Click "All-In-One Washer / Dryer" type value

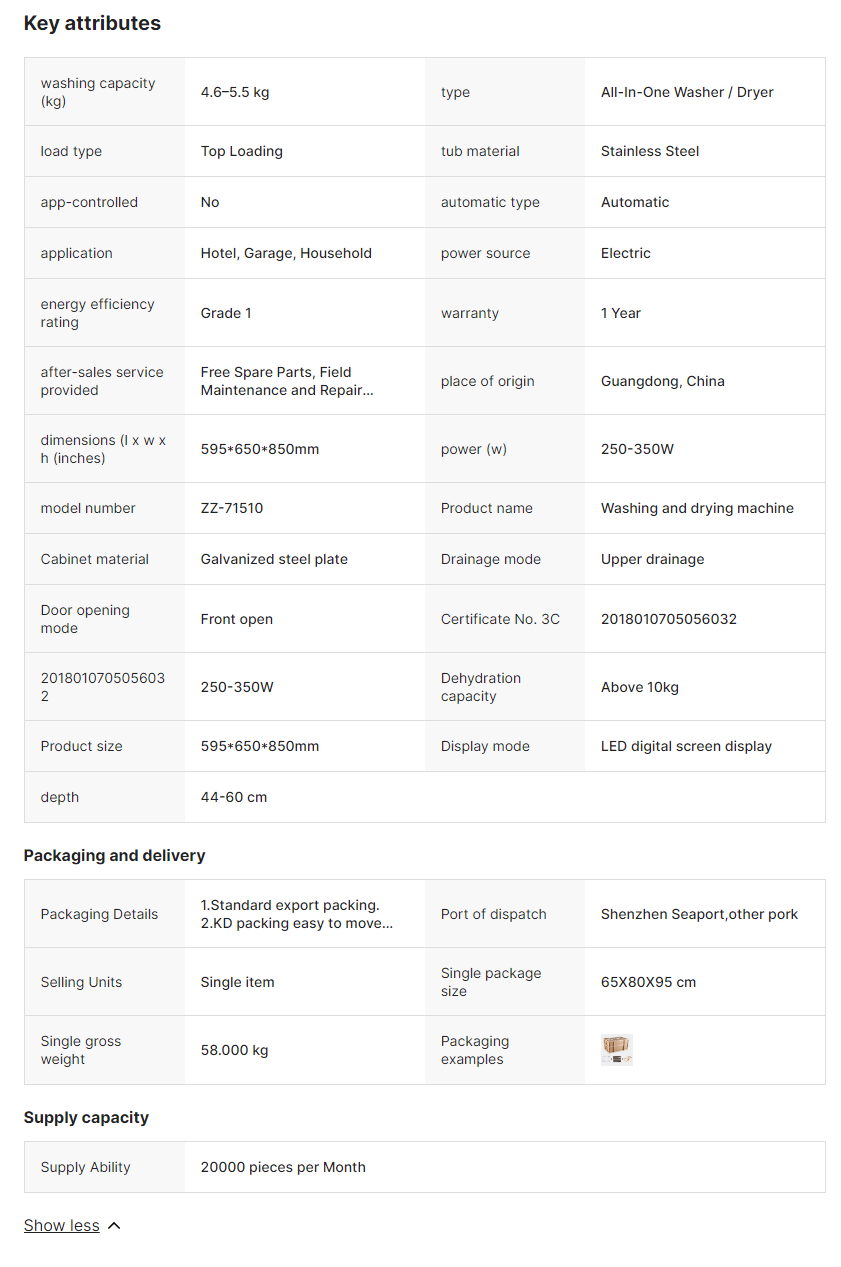pyautogui.click(x=687, y=92)
